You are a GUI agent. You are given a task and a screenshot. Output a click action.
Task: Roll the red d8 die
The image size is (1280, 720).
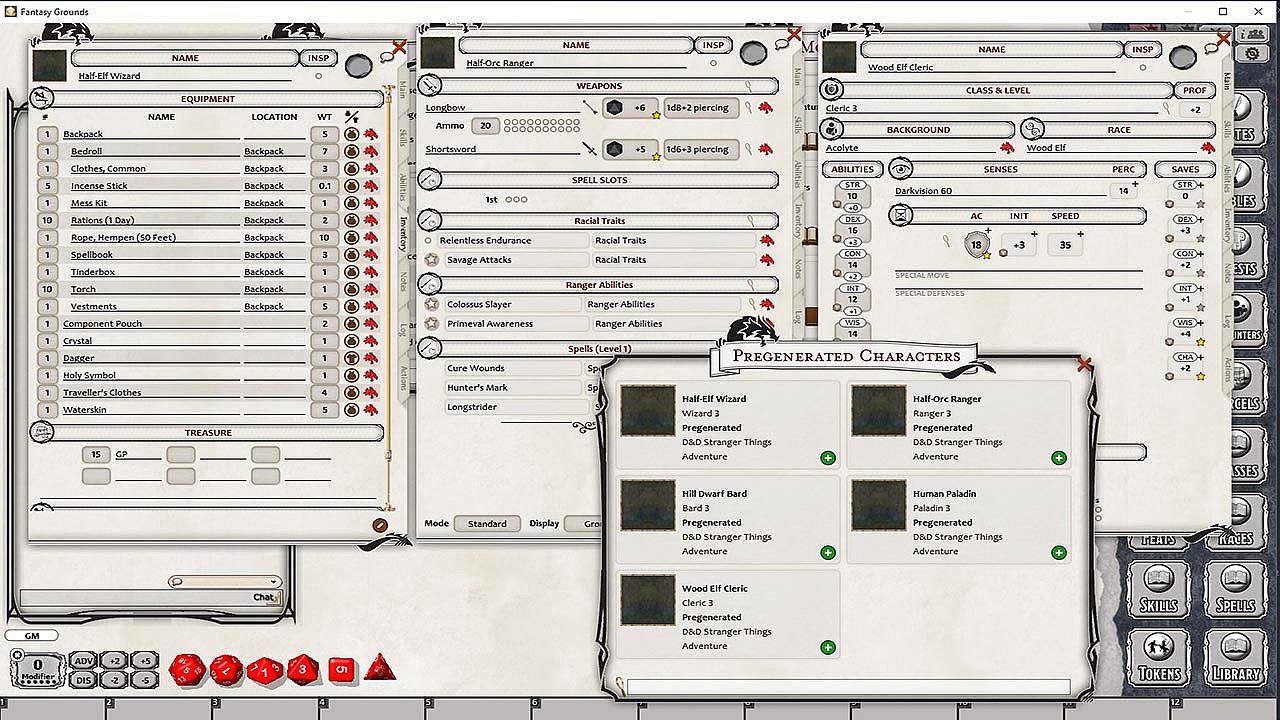coord(303,669)
